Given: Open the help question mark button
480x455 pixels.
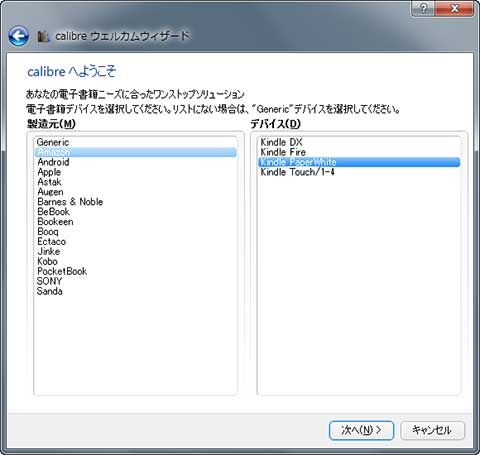Looking at the screenshot, I should coord(423,8).
